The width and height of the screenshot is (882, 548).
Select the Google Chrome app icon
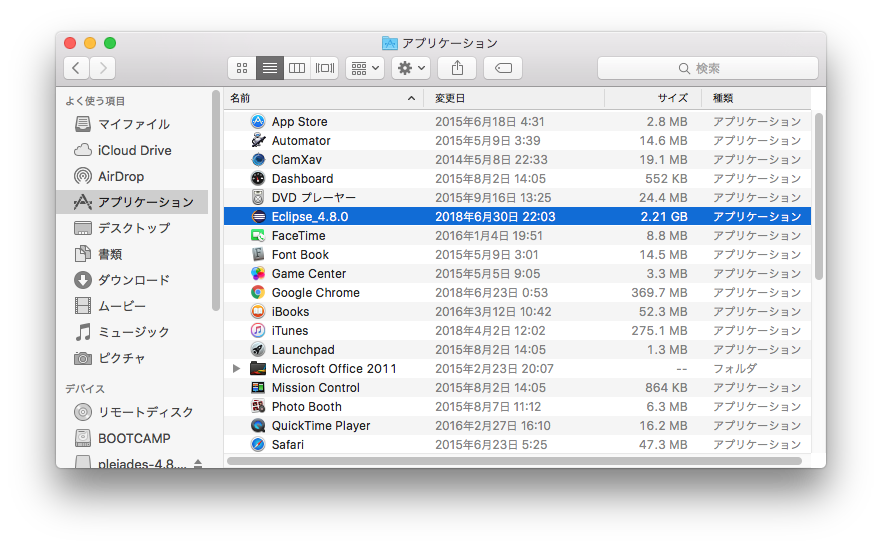(x=258, y=293)
